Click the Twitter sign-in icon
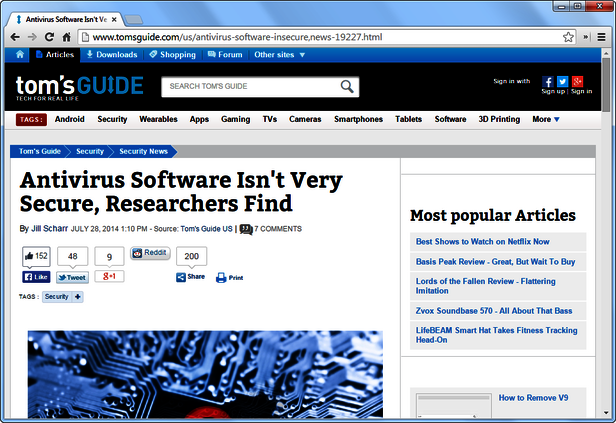 pos(563,81)
